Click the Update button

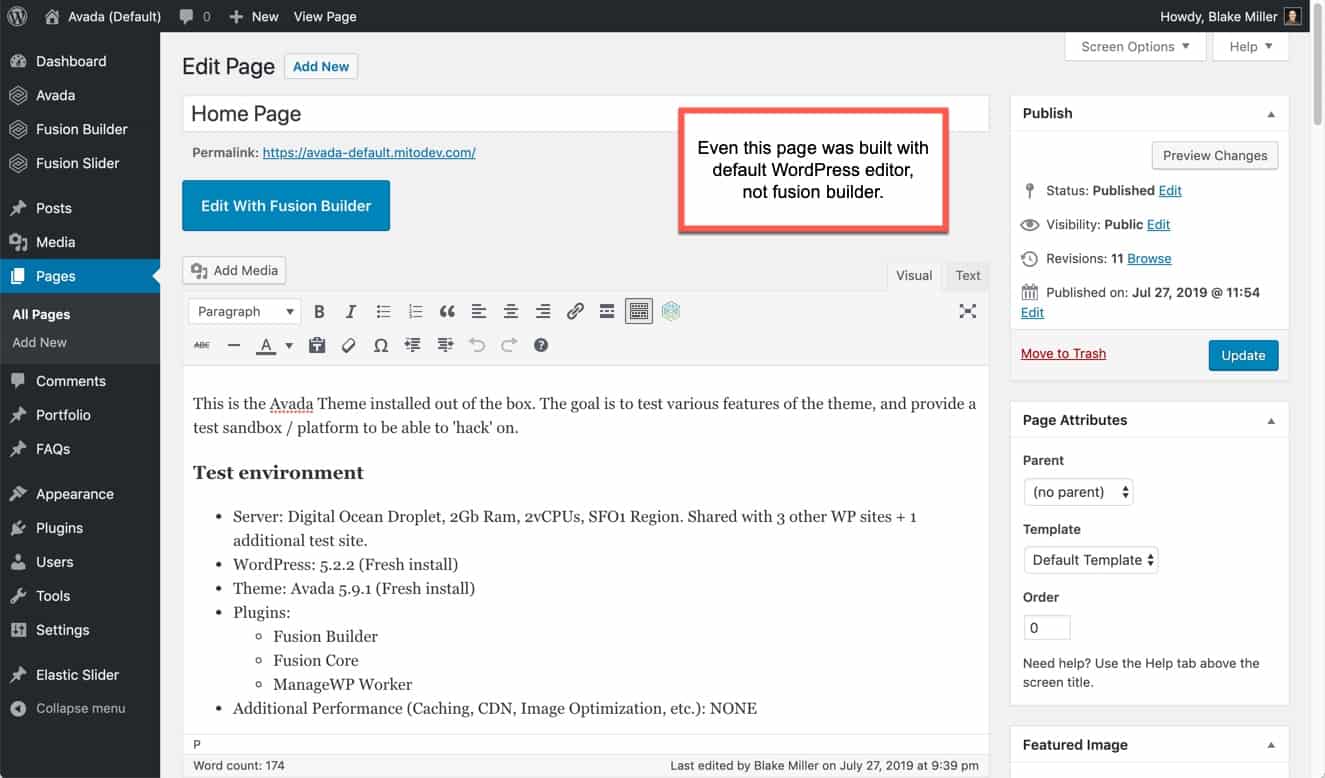pyautogui.click(x=1243, y=355)
